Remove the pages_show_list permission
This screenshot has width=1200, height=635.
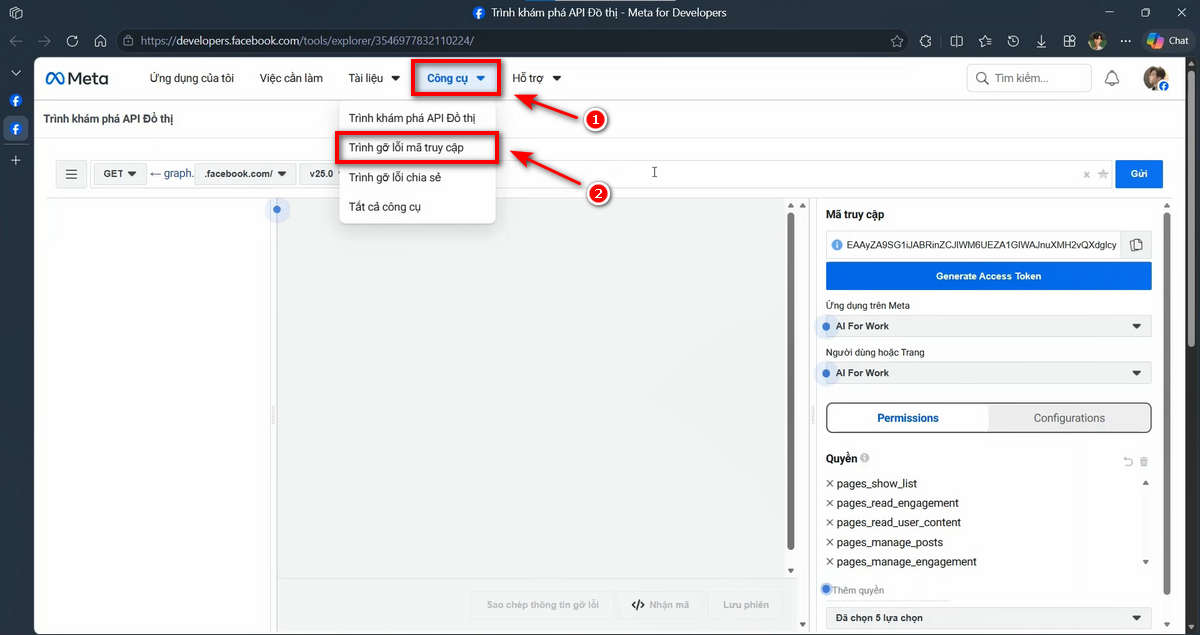830,484
